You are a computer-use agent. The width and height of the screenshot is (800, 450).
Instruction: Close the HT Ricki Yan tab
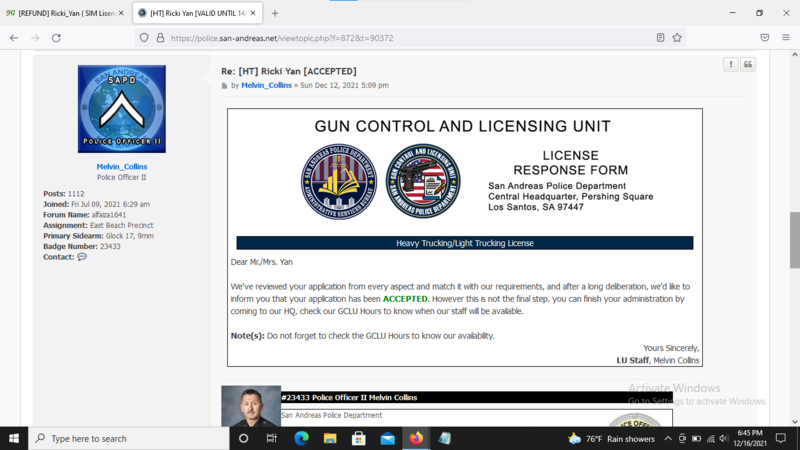253,13
